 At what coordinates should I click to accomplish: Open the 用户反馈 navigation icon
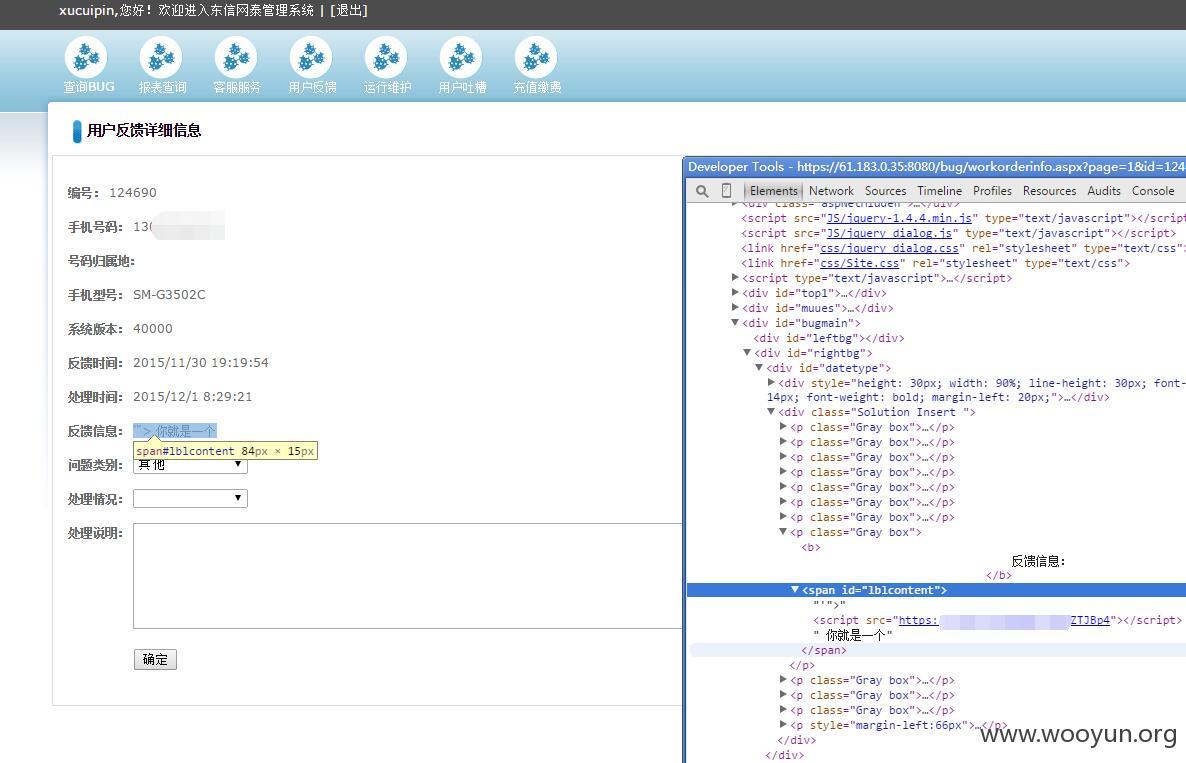click(x=311, y=57)
